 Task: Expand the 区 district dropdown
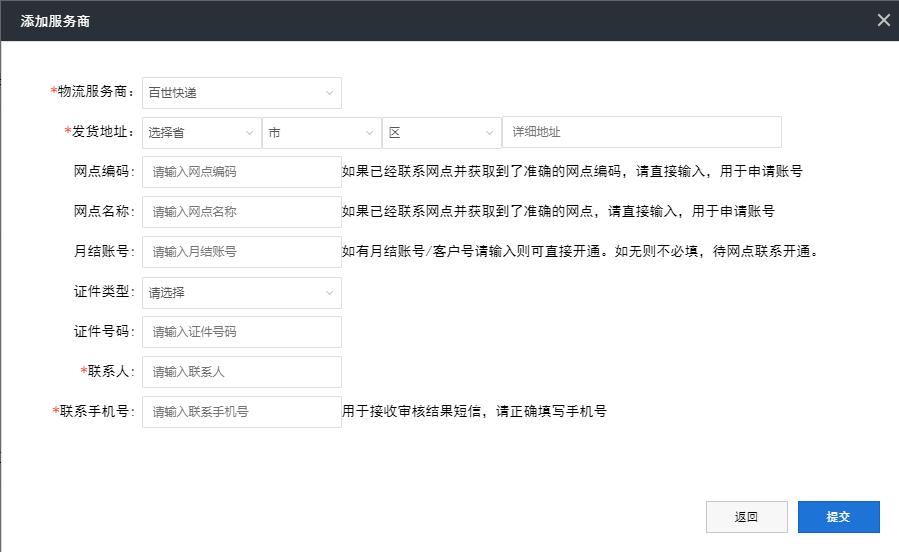tap(441, 132)
